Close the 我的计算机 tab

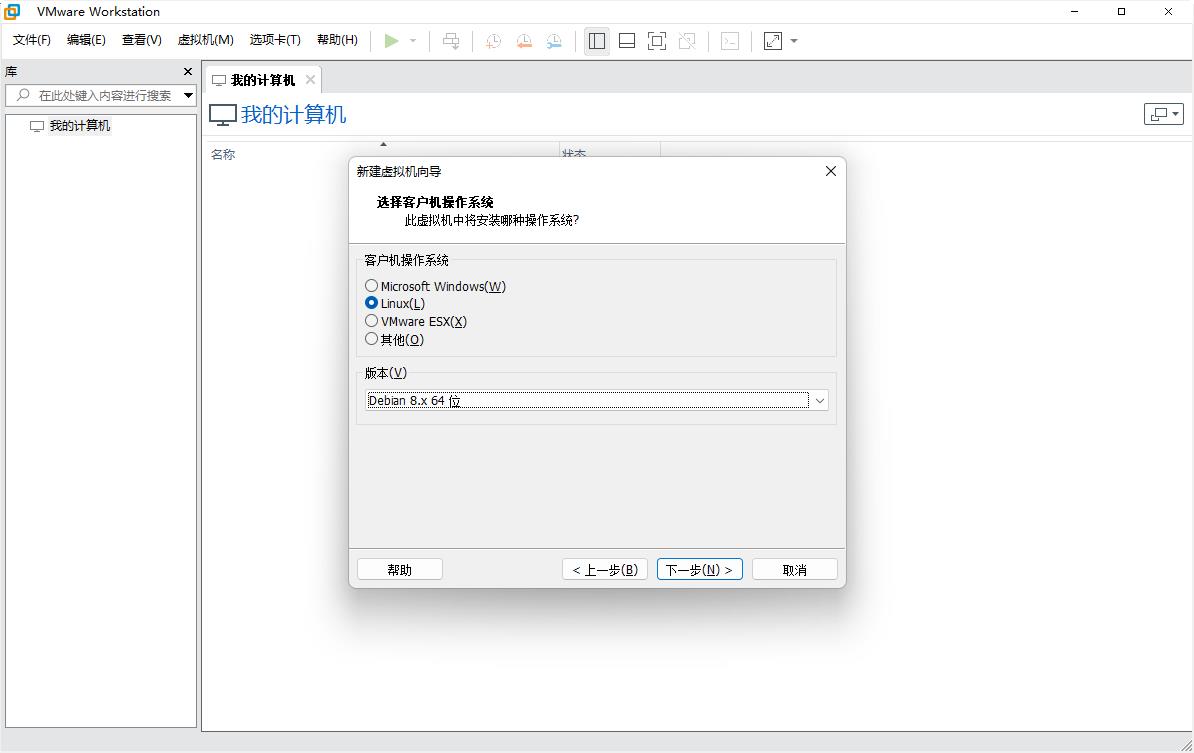click(310, 79)
